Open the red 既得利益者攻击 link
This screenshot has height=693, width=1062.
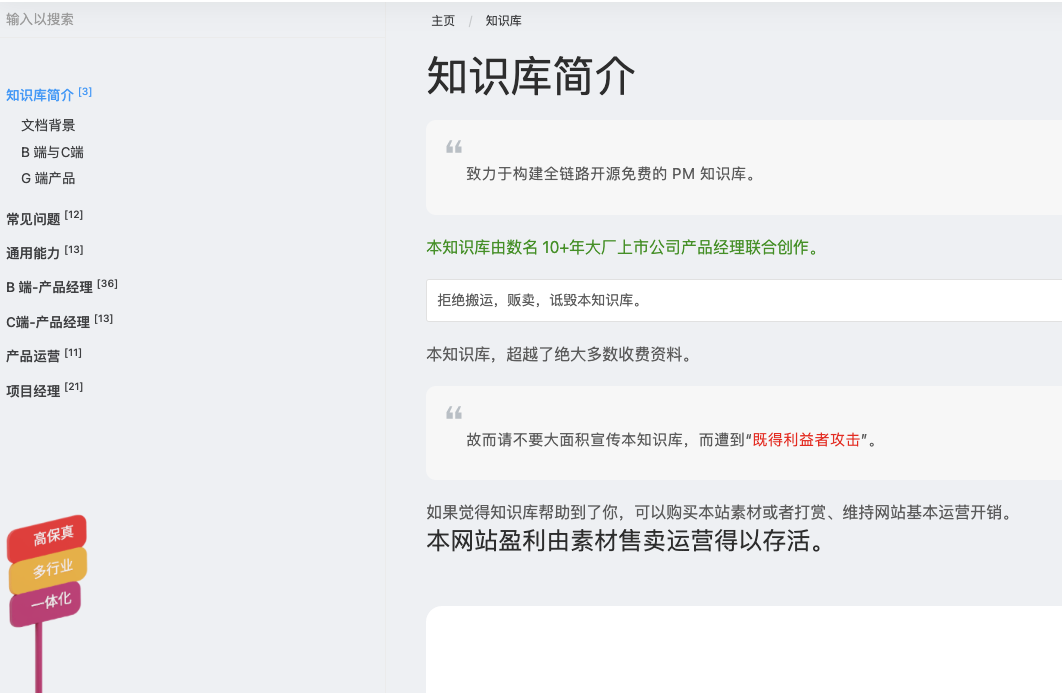pyautogui.click(x=808, y=438)
